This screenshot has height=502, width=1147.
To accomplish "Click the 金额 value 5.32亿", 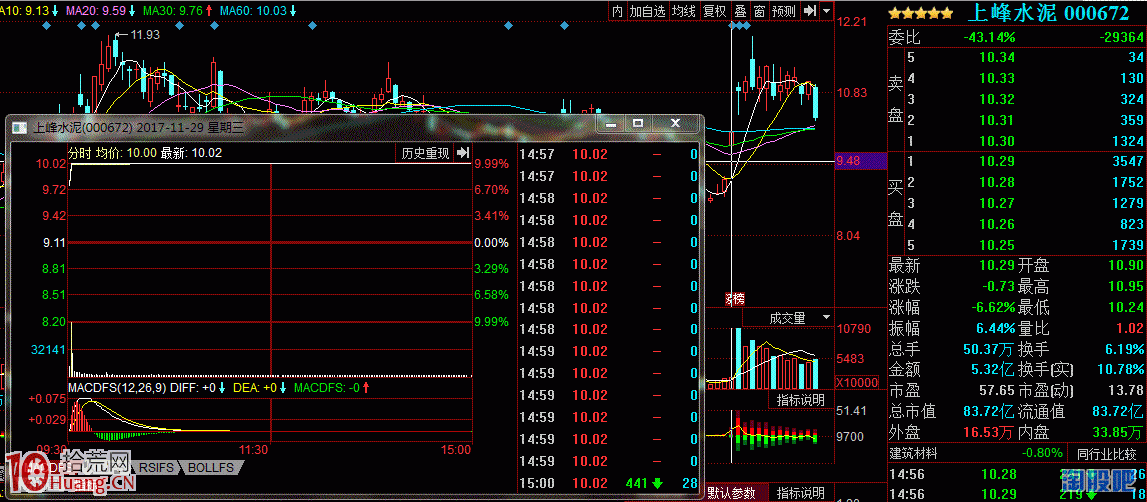I will pos(993,369).
